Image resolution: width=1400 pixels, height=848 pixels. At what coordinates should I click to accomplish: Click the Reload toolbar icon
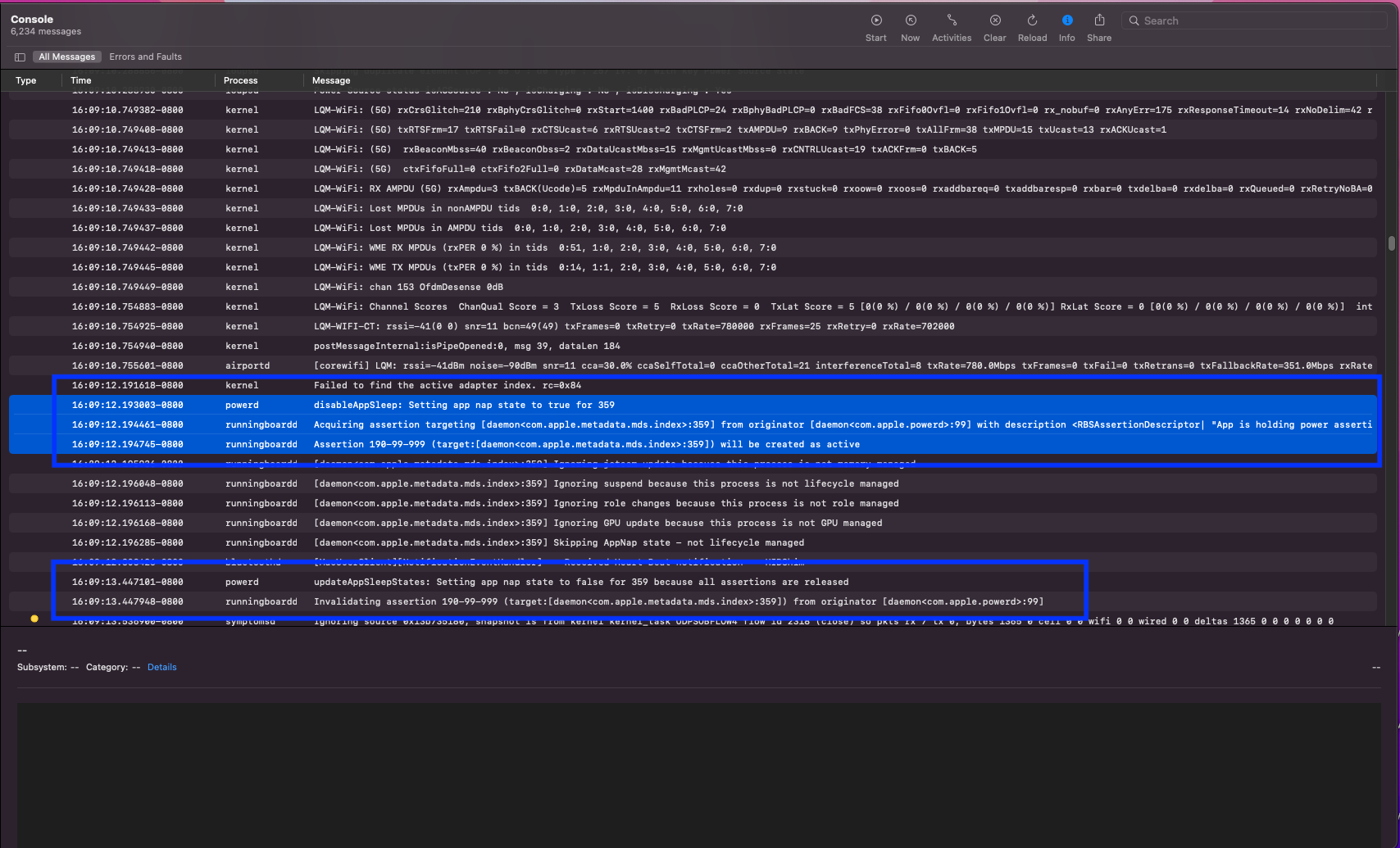tap(1032, 20)
